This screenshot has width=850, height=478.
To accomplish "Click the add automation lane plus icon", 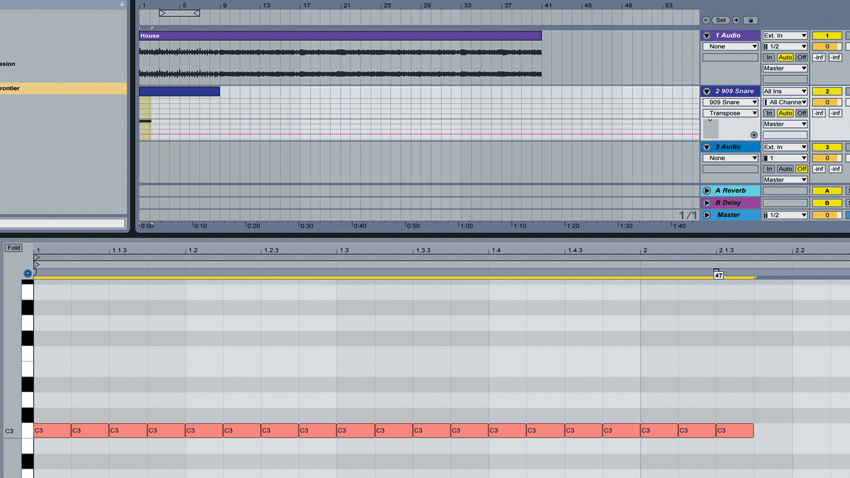I will coord(754,134).
